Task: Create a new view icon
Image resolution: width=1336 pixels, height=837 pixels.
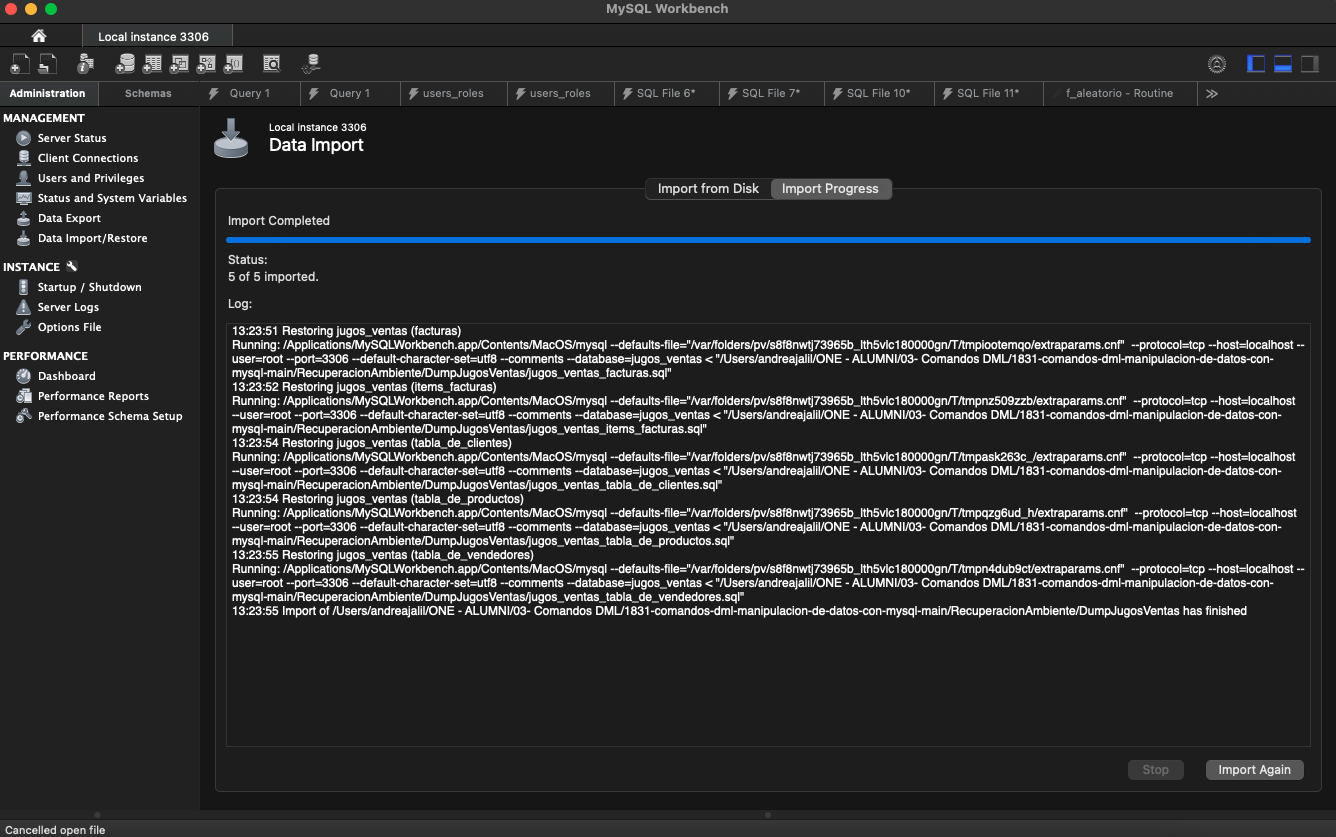Action: [x=179, y=64]
